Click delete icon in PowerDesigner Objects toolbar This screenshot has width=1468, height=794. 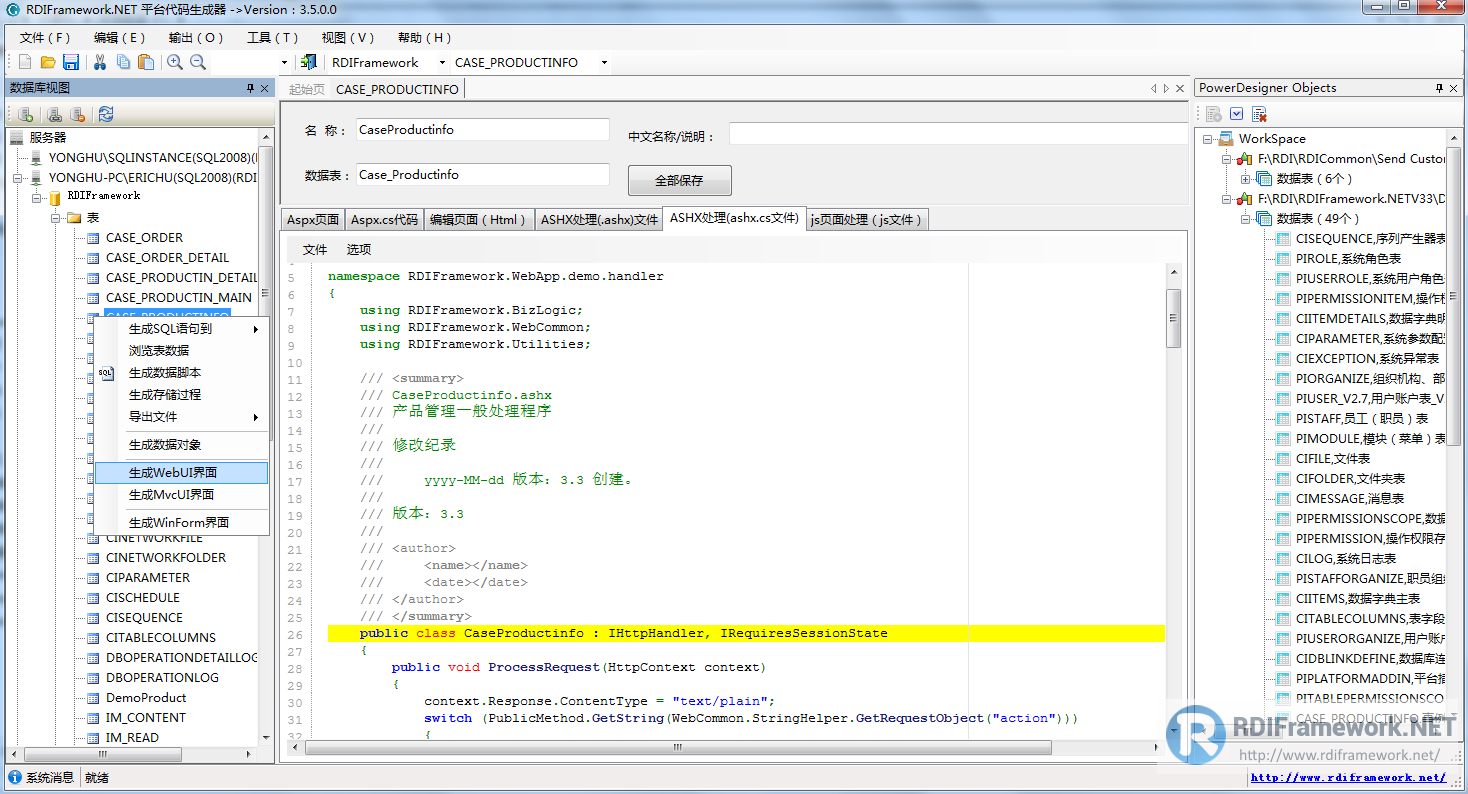click(1259, 114)
